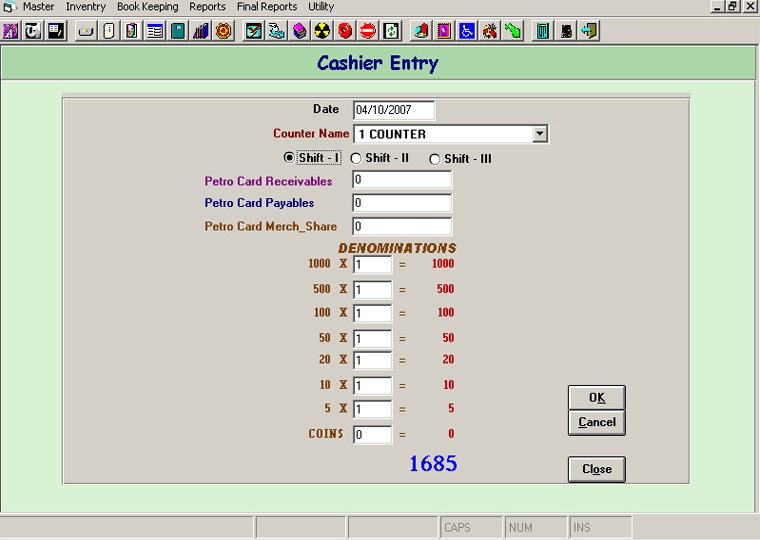Click the exit door toolbar icon

point(589,31)
